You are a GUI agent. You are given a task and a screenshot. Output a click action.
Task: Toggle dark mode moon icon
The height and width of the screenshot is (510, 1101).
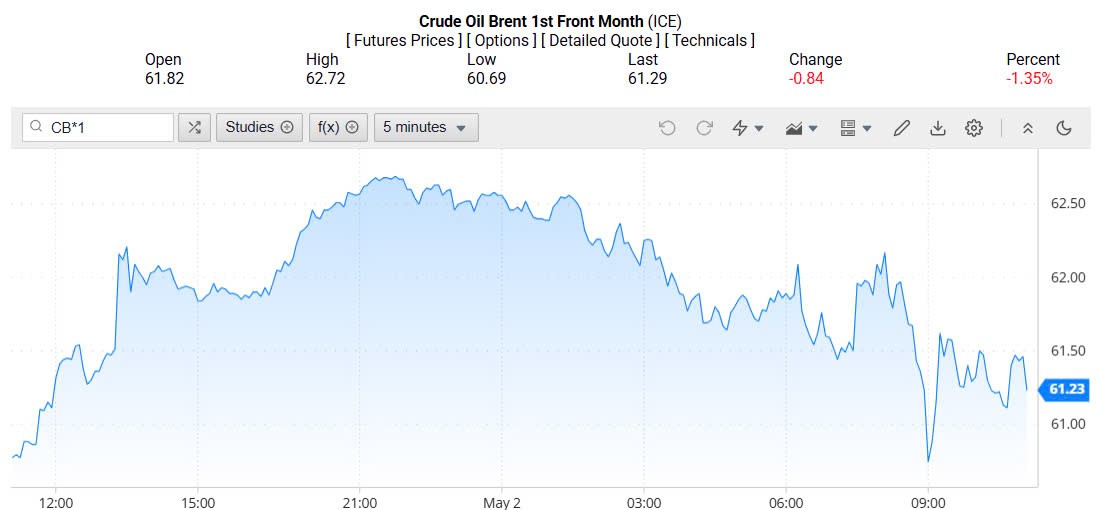click(1064, 128)
